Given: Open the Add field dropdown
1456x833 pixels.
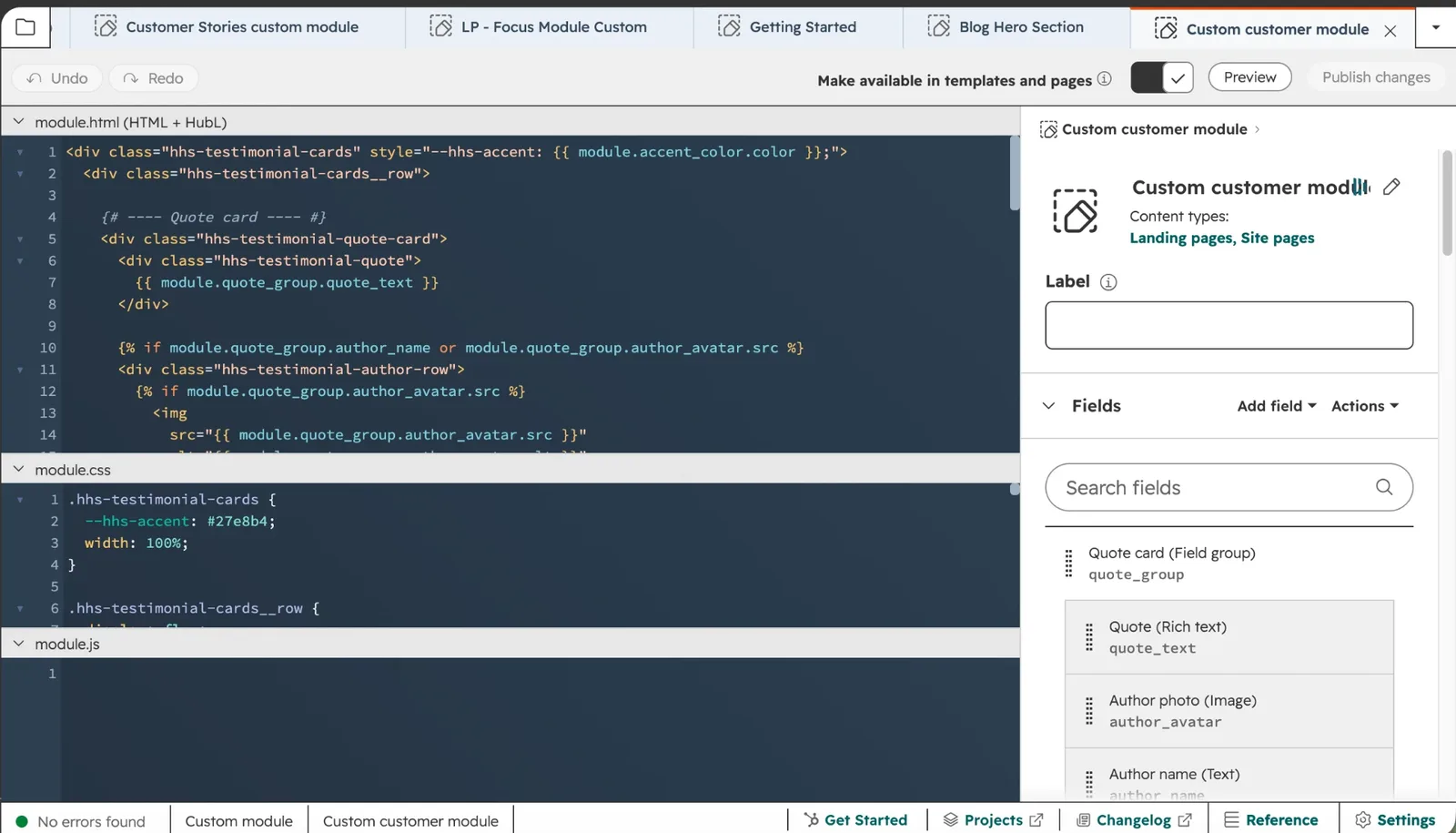Looking at the screenshot, I should [1277, 406].
